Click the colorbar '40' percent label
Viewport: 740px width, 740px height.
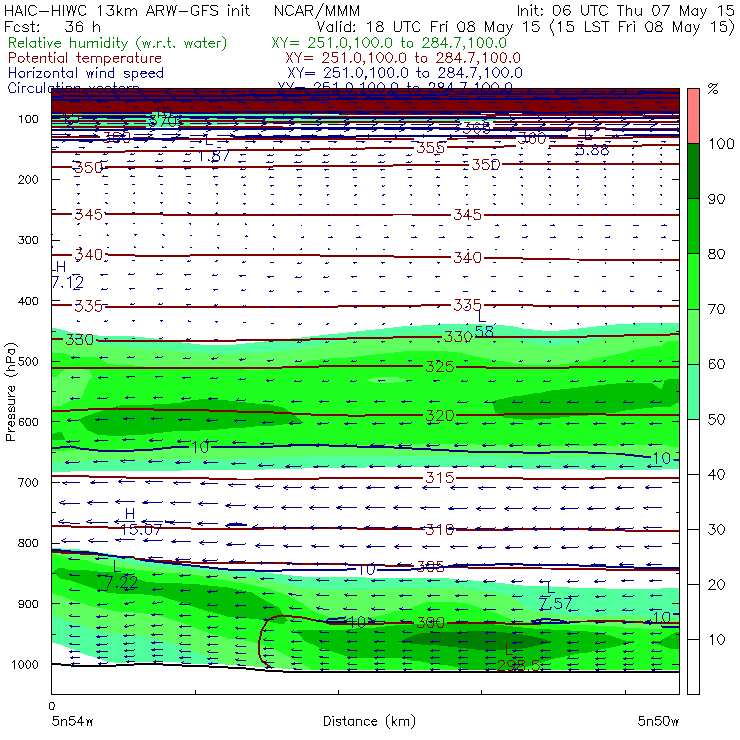pyautogui.click(x=716, y=475)
